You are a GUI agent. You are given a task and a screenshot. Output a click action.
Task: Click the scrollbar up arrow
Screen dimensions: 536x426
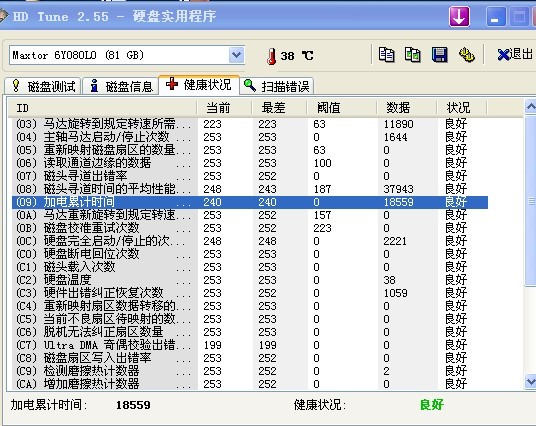530,107
